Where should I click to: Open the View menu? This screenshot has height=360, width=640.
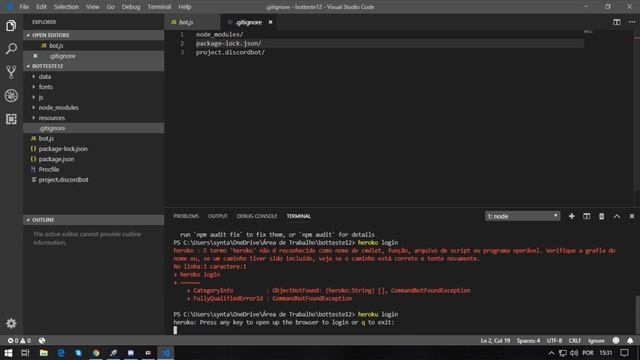pyautogui.click(x=93, y=7)
